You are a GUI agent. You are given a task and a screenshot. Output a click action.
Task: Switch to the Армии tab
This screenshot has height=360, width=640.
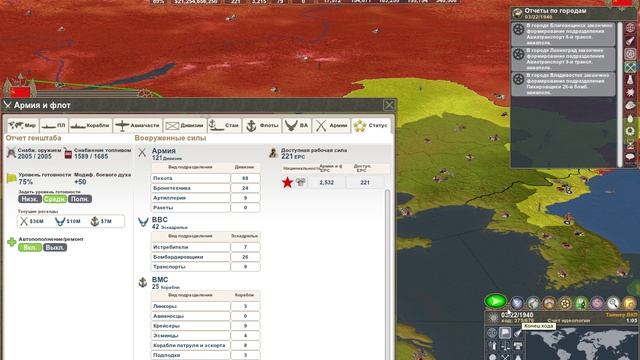click(331, 125)
